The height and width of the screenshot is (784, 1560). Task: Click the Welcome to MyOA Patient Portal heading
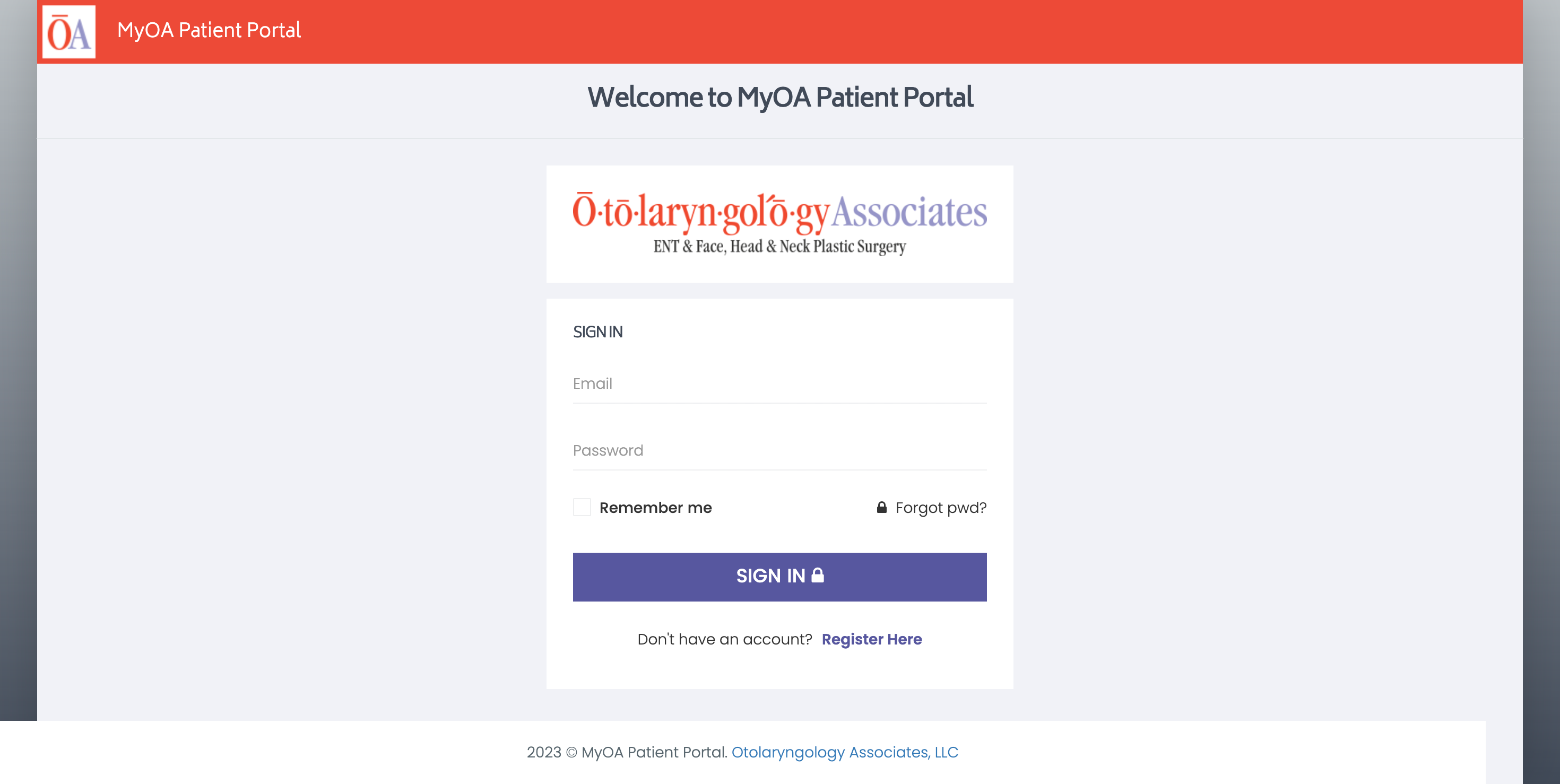[x=780, y=98]
